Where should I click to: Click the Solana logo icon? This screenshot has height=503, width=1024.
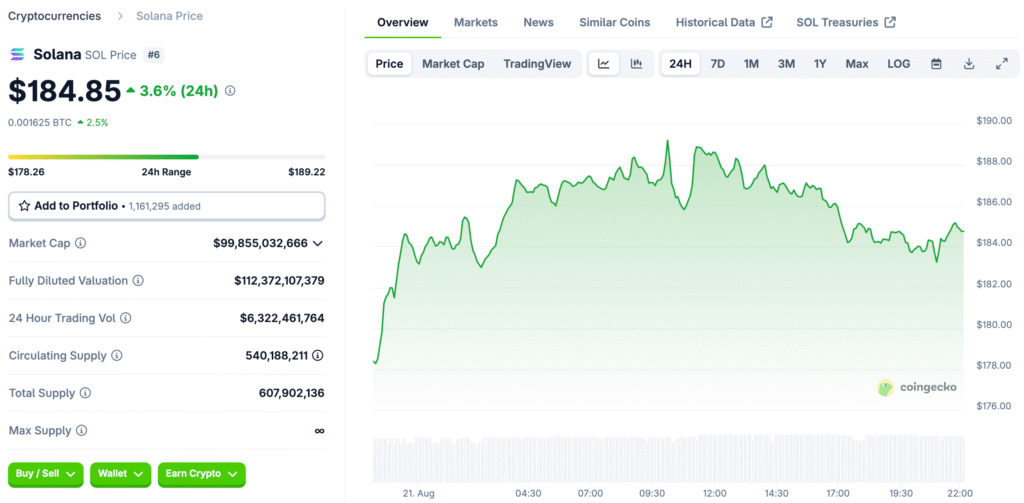(17, 55)
